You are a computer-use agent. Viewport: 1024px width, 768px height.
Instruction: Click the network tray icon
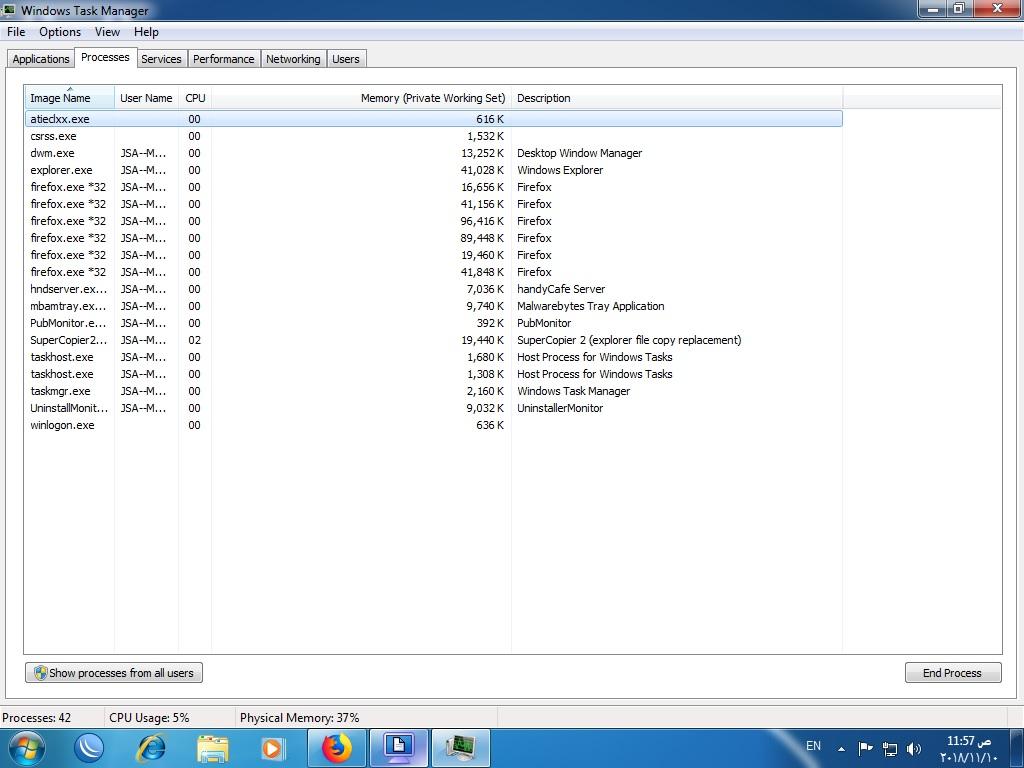pyautogui.click(x=890, y=748)
